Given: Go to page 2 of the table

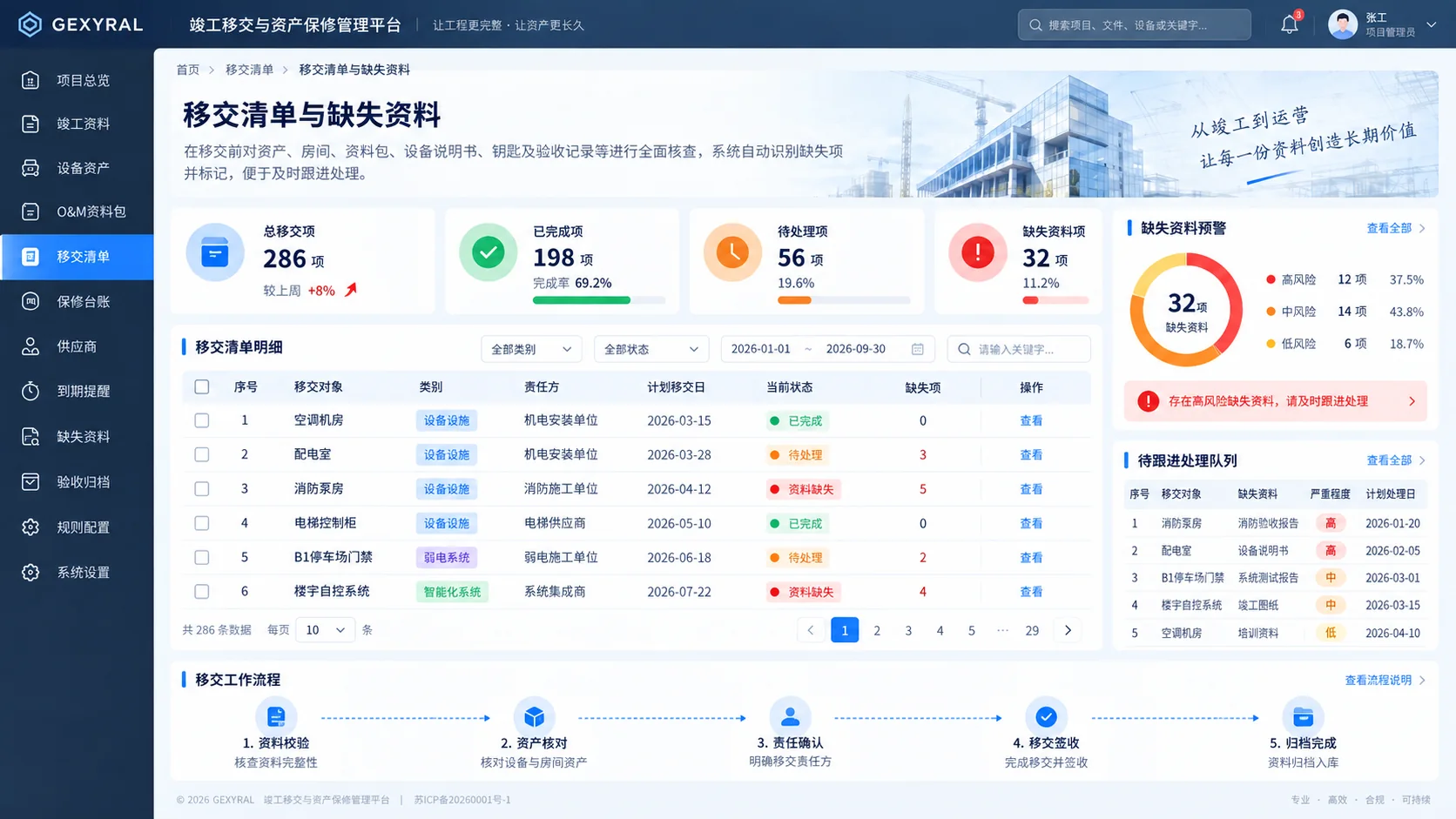Looking at the screenshot, I should click(x=877, y=630).
